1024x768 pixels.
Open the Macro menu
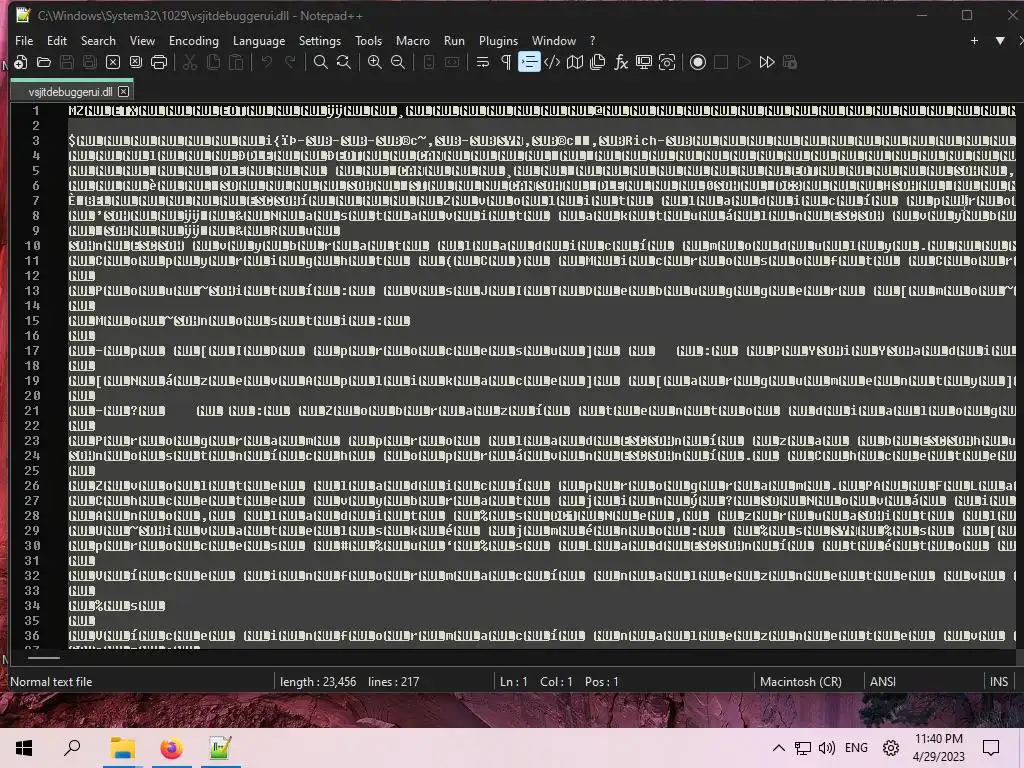413,40
